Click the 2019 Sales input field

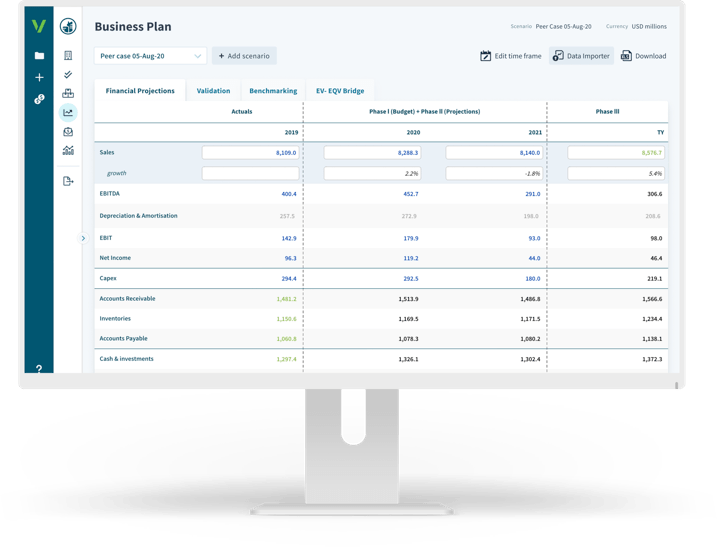pyautogui.click(x=250, y=153)
